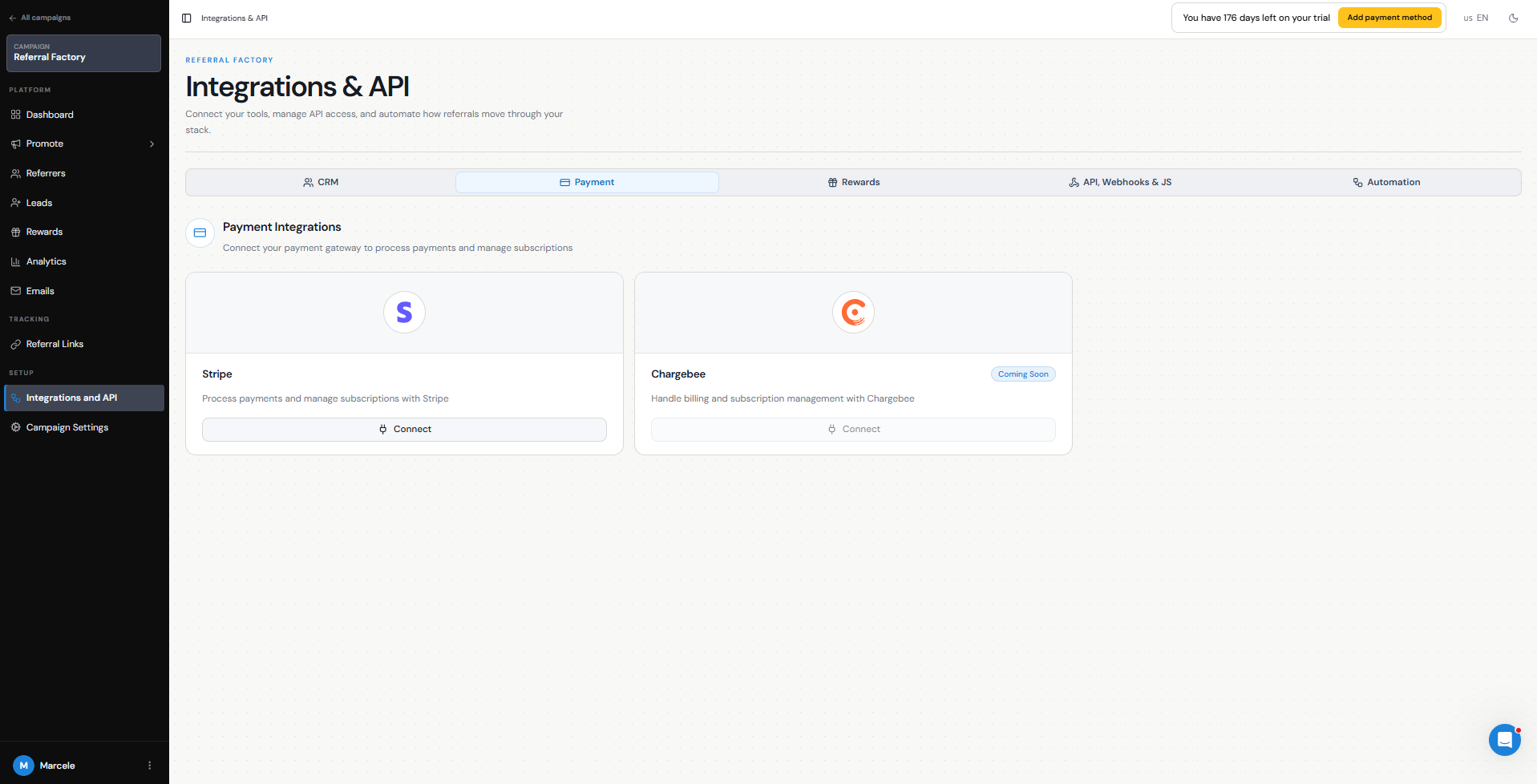Go back to All campaigns
The width and height of the screenshot is (1537, 784).
click(x=39, y=18)
